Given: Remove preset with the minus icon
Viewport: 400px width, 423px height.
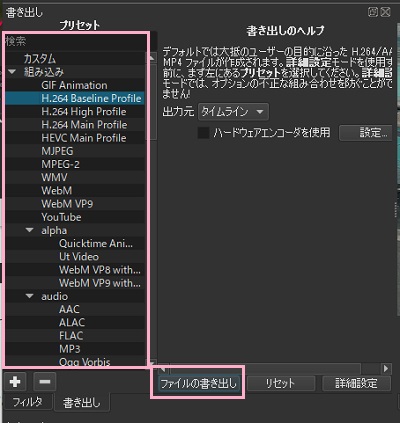Looking at the screenshot, I should point(45,381).
